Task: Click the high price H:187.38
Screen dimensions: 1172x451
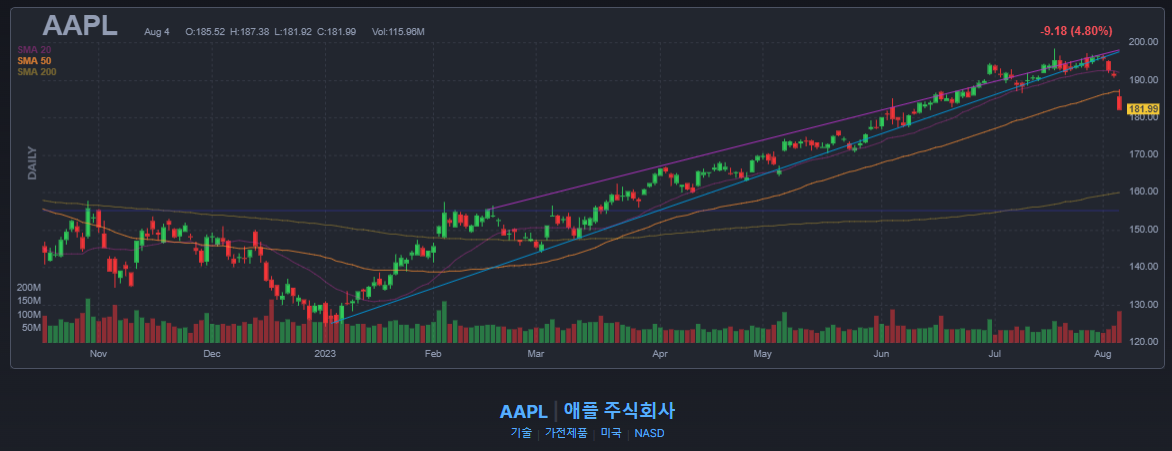Action: (250, 32)
